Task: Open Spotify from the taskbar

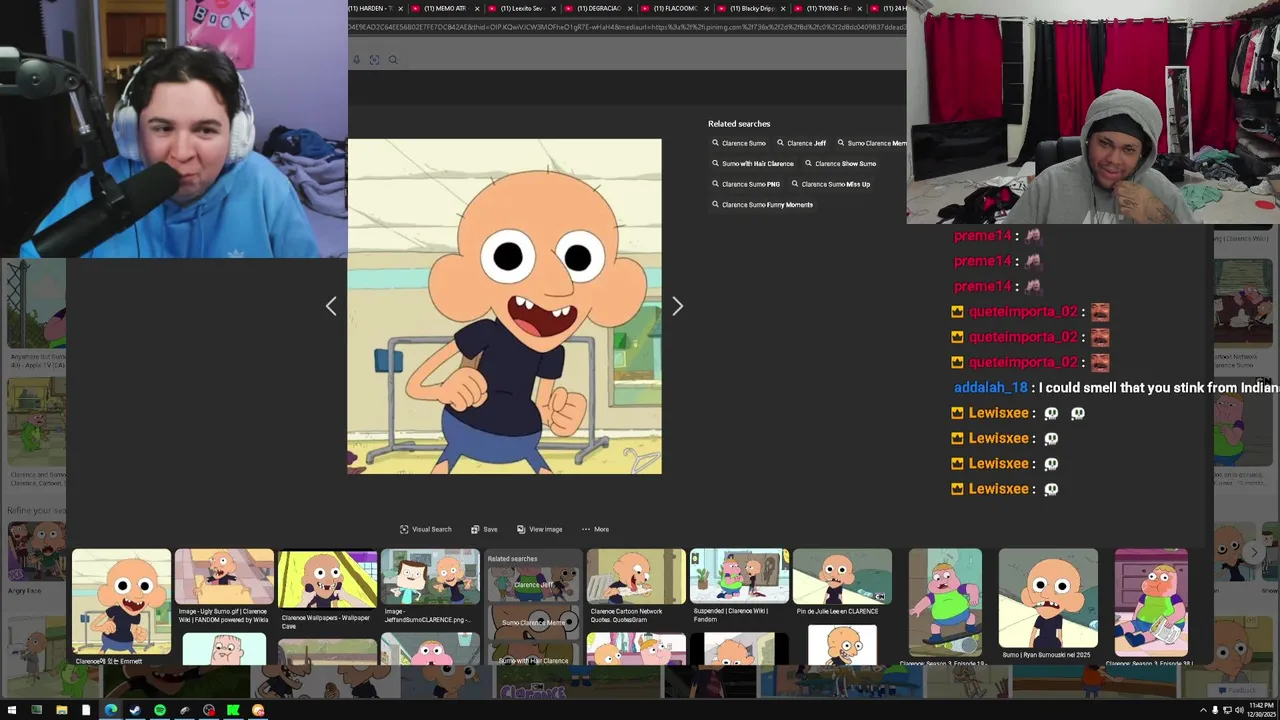Action: click(x=160, y=711)
